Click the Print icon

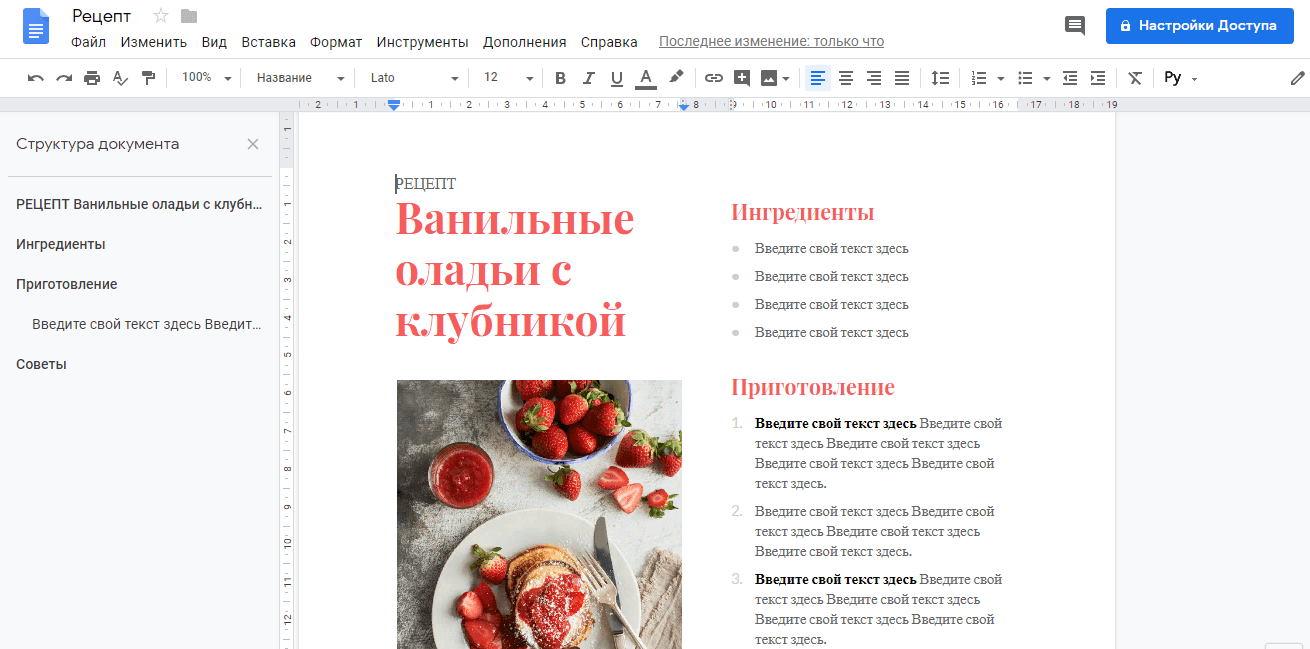92,77
